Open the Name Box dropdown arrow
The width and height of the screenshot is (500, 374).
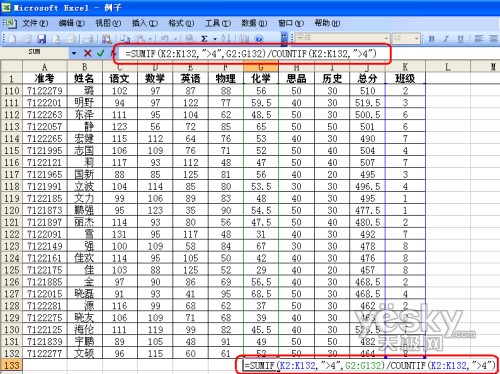[x=74, y=53]
